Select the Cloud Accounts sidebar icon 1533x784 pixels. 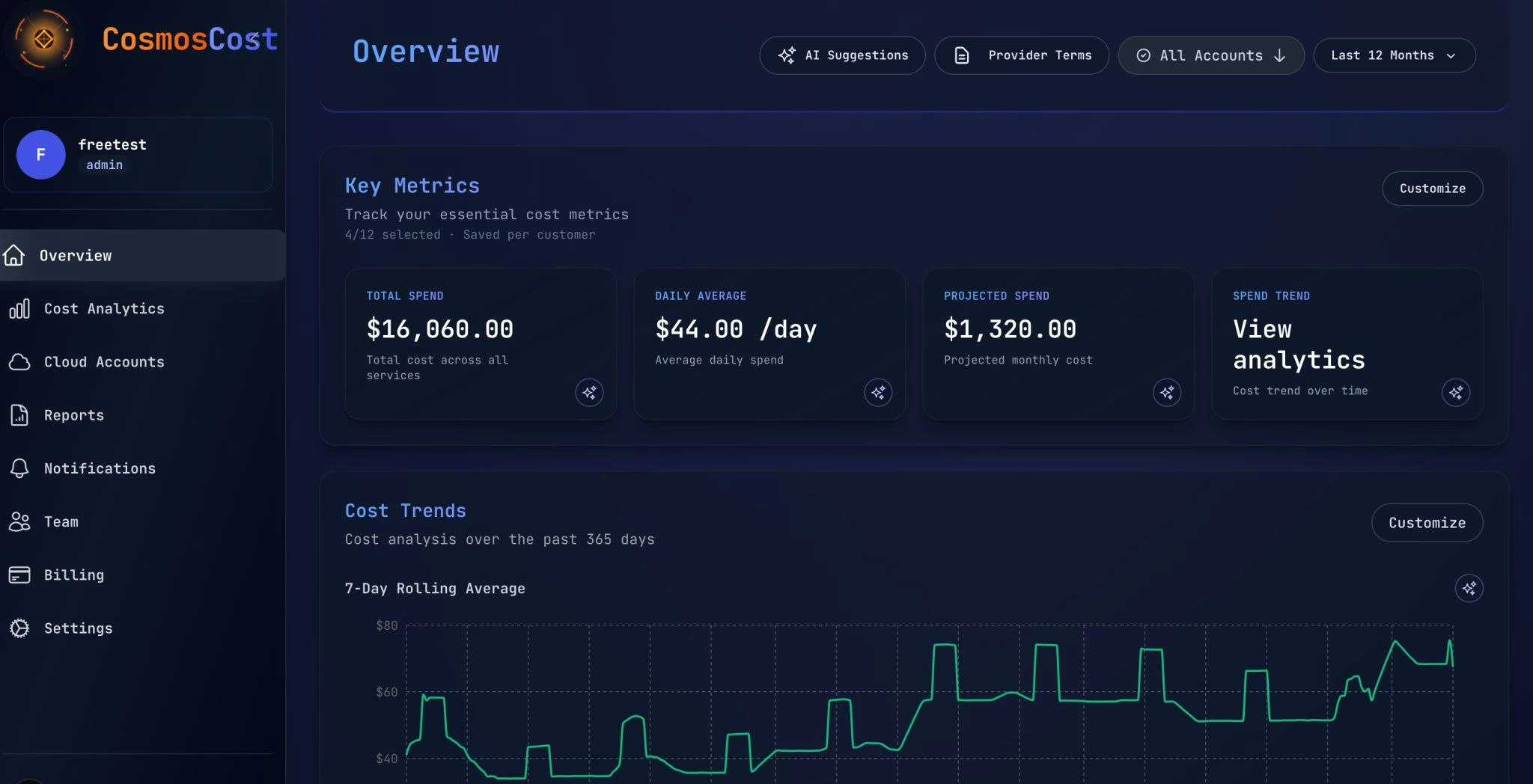tap(19, 362)
